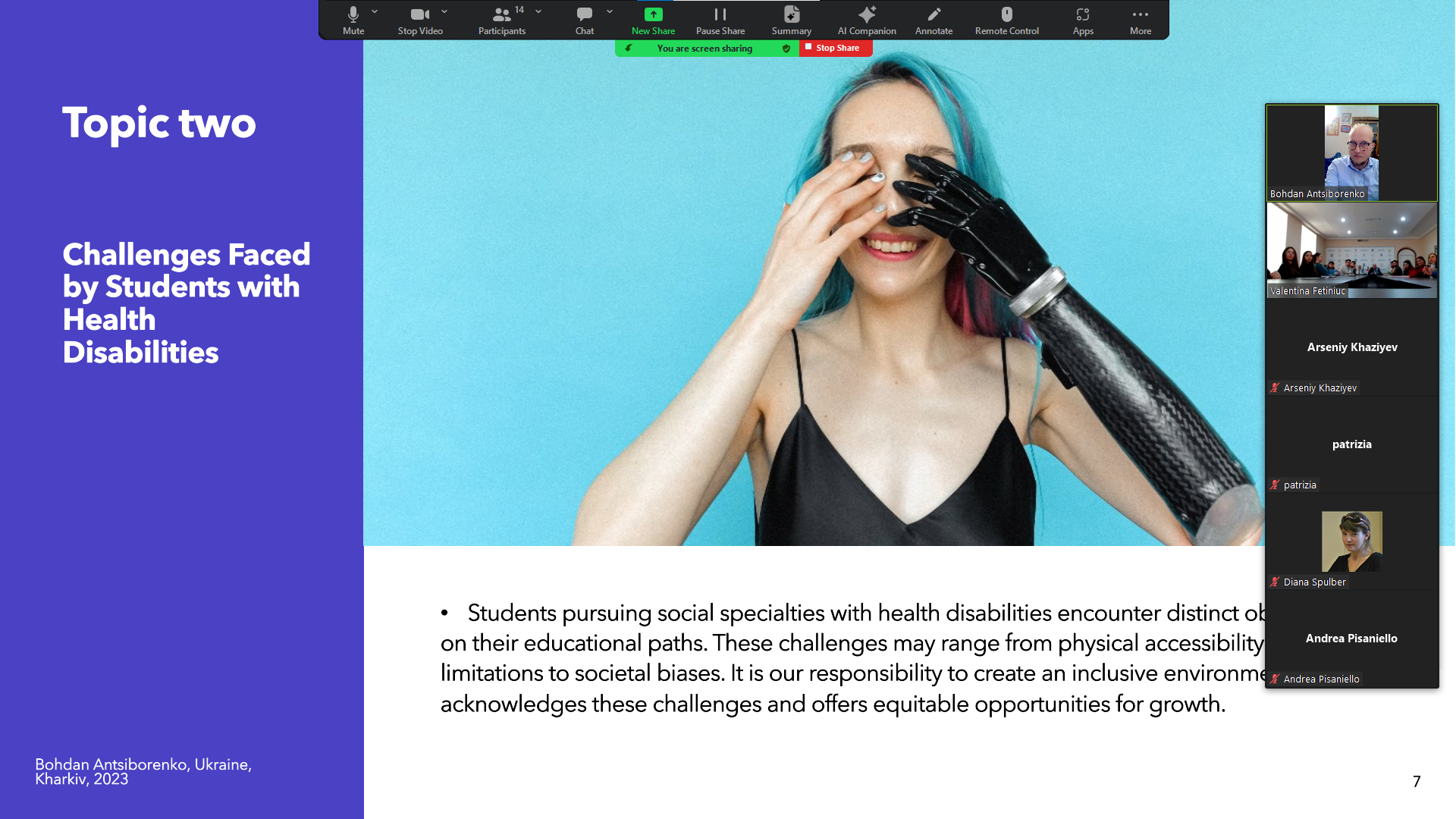This screenshot has width=1456, height=819.
Task: Mute the microphone in Zoom toolbar
Action: pyautogui.click(x=353, y=20)
